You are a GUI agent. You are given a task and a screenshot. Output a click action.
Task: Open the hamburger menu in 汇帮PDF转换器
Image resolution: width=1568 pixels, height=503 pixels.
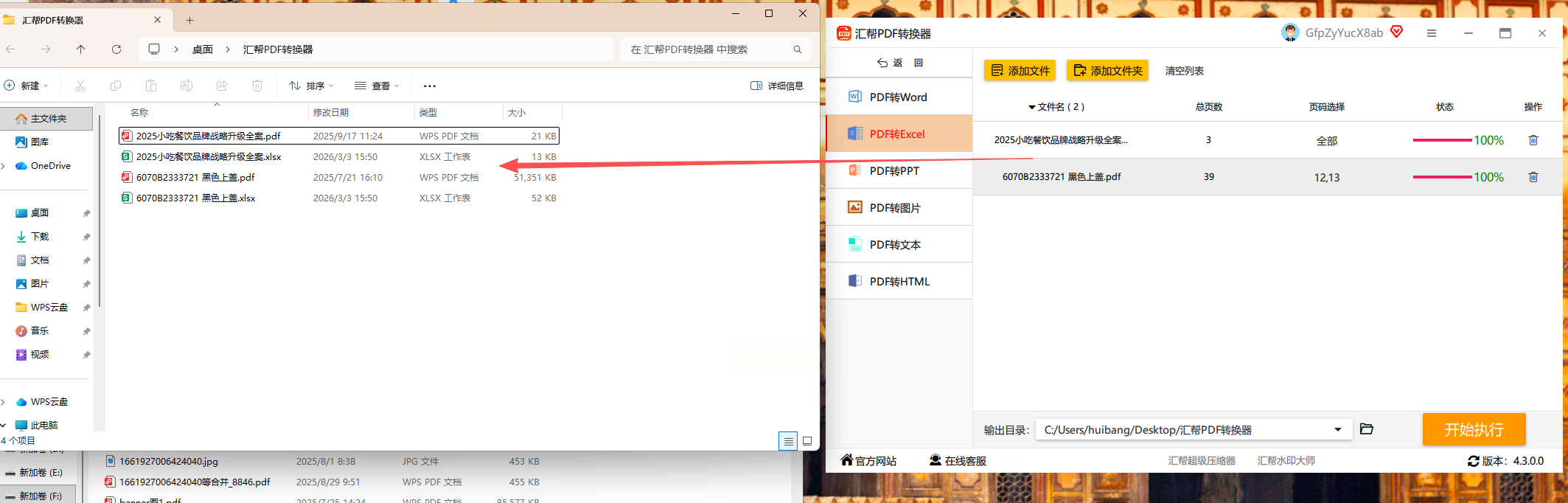coord(1432,33)
